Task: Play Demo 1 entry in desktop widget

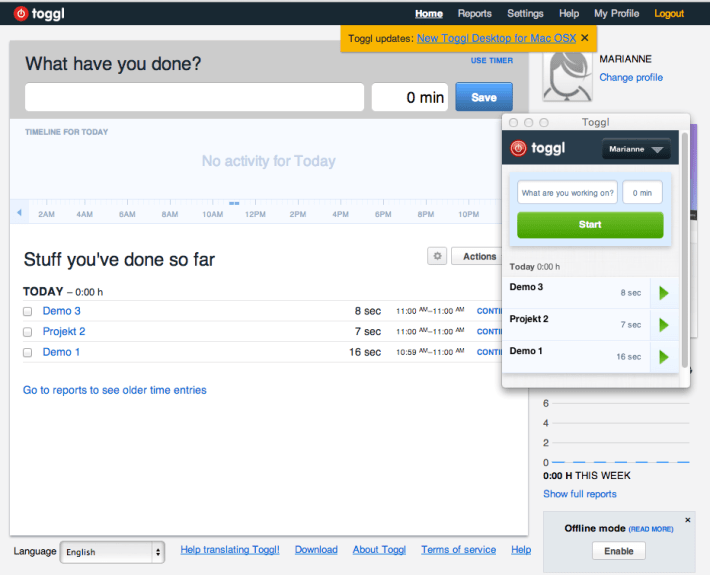Action: 663,357
